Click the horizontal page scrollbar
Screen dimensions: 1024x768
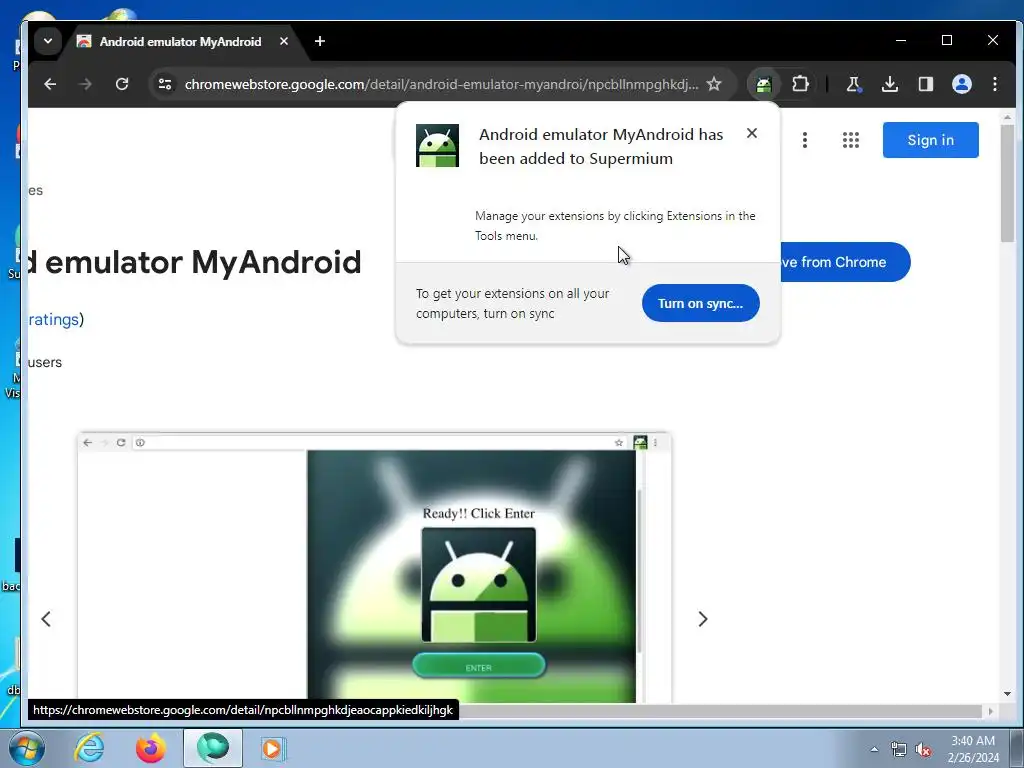point(718,711)
